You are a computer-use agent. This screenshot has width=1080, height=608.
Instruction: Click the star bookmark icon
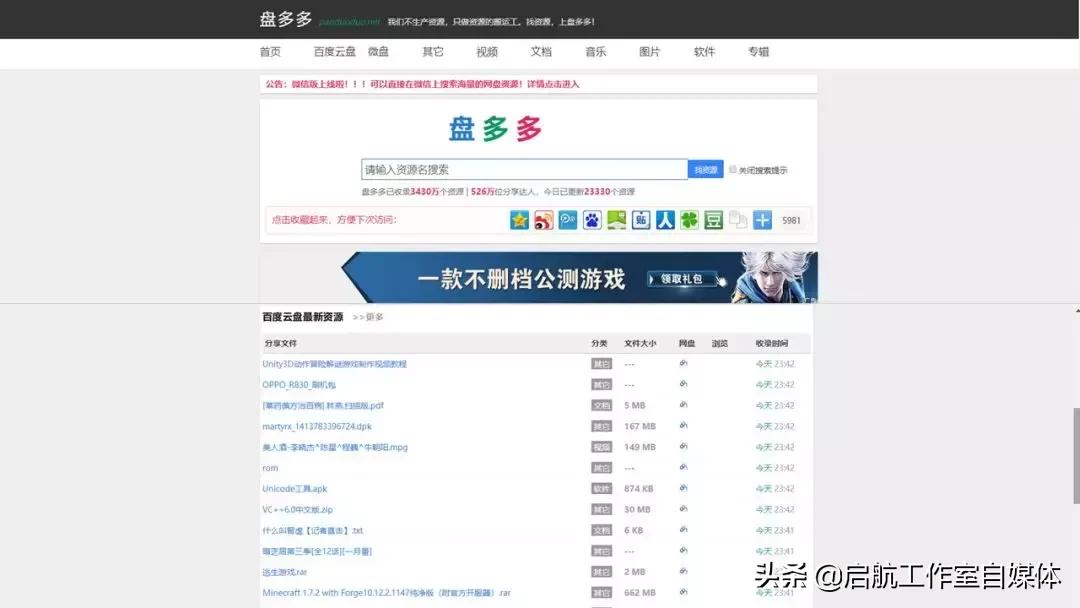click(519, 220)
